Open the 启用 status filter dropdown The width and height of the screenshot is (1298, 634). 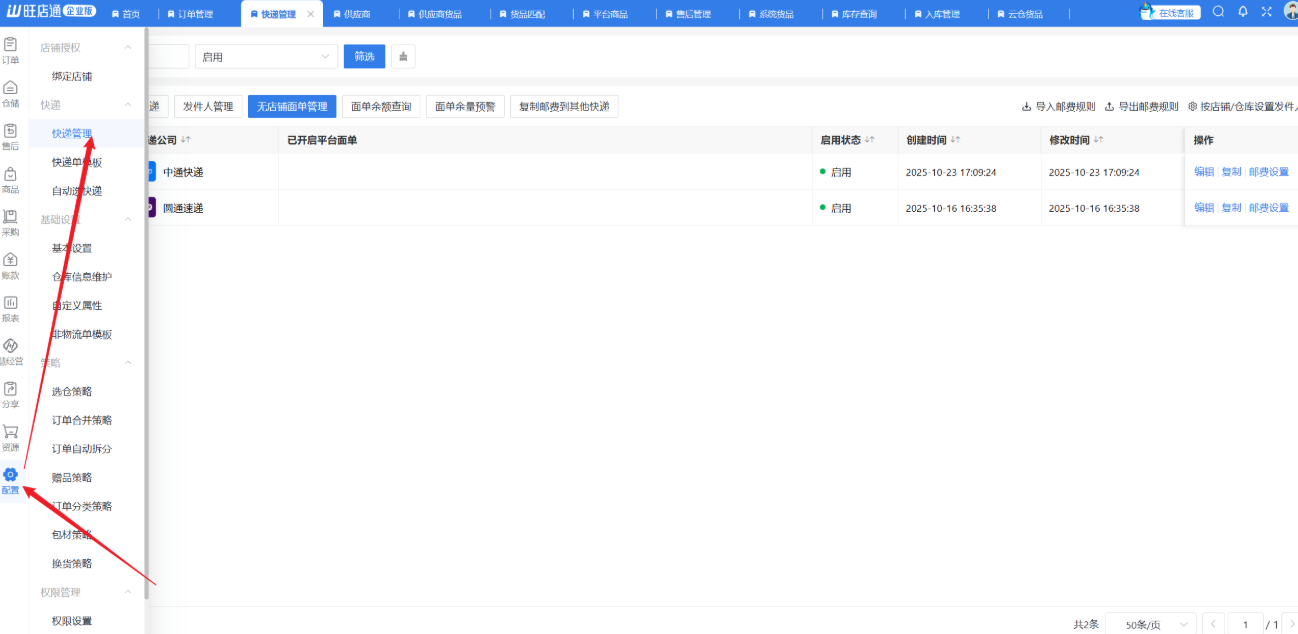pyautogui.click(x=265, y=57)
